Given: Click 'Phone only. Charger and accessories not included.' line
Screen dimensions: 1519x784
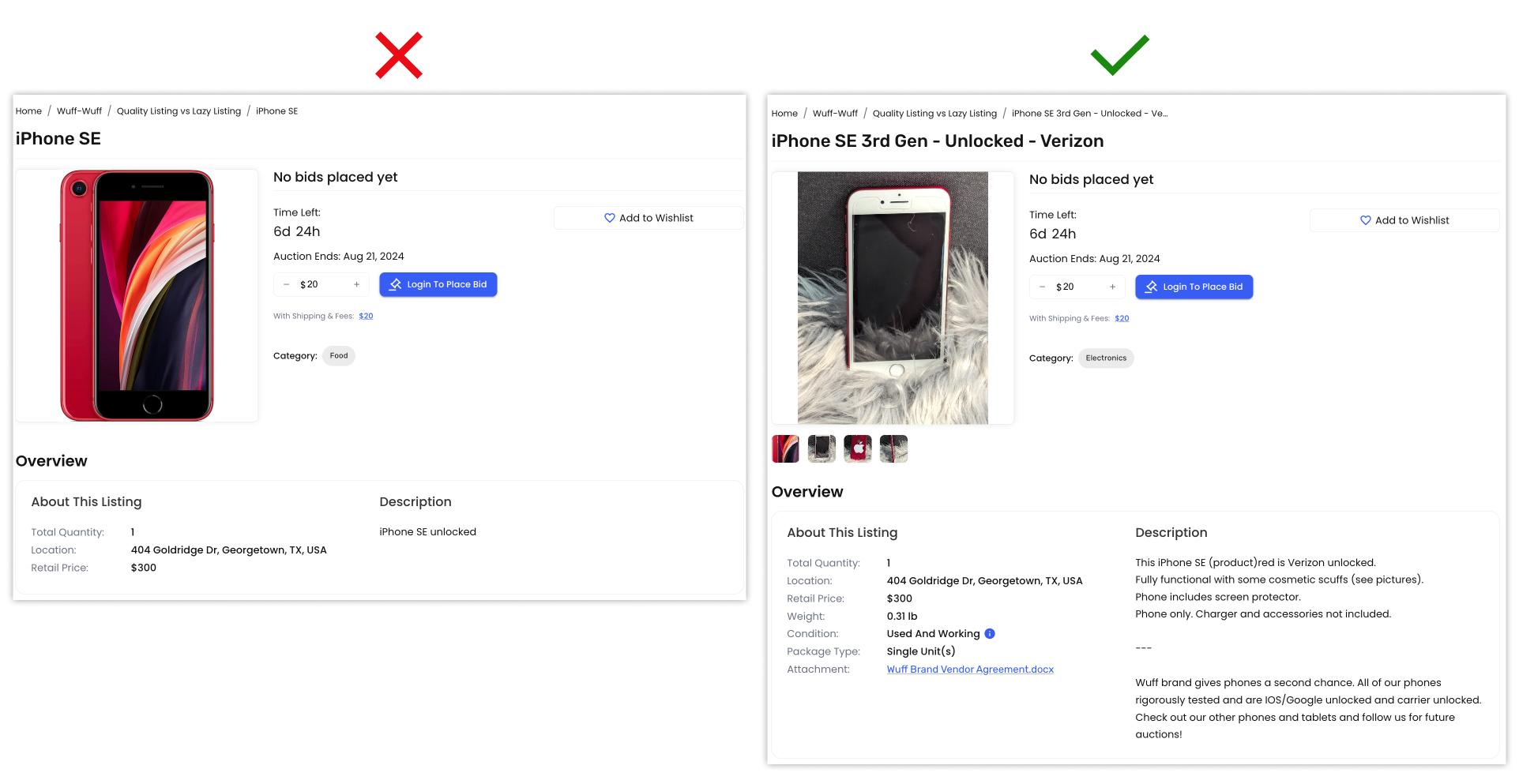Looking at the screenshot, I should click(1263, 614).
